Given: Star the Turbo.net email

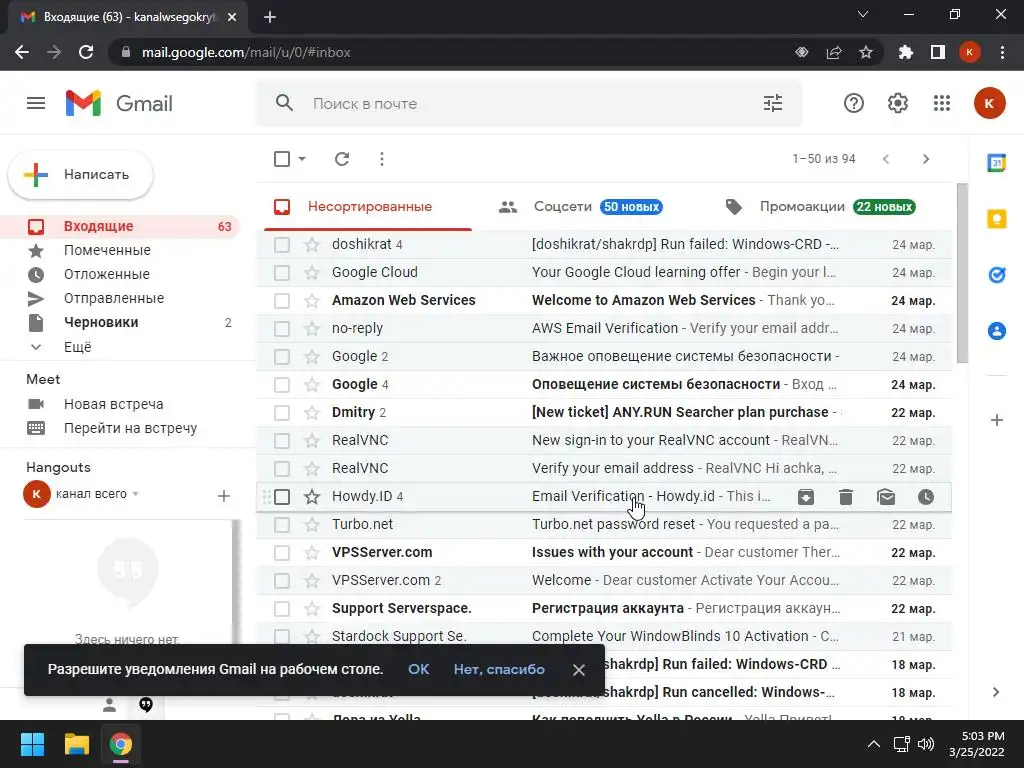Looking at the screenshot, I should pos(312,524).
